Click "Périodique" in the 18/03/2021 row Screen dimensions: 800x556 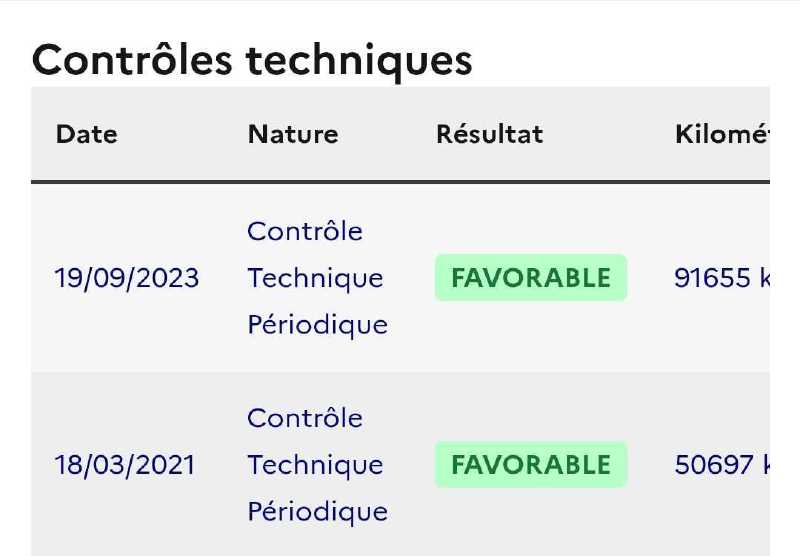(x=317, y=512)
